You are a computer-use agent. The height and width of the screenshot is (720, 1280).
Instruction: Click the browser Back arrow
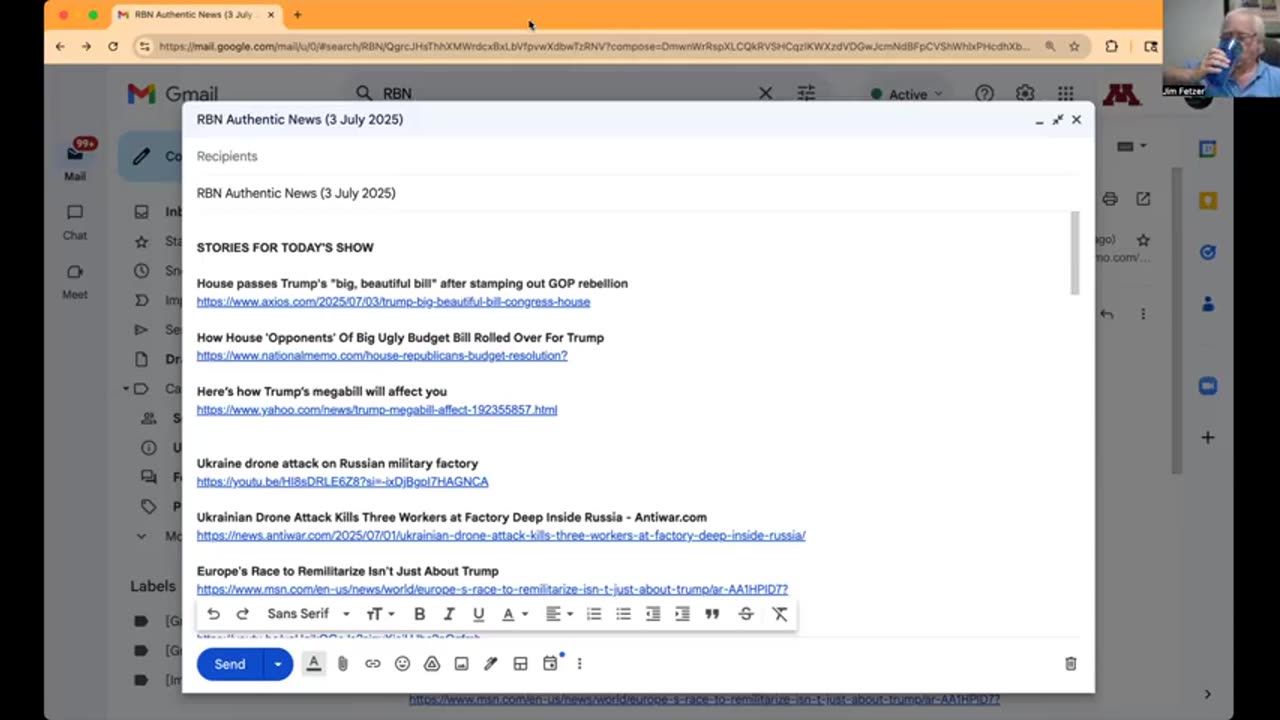coord(60,46)
